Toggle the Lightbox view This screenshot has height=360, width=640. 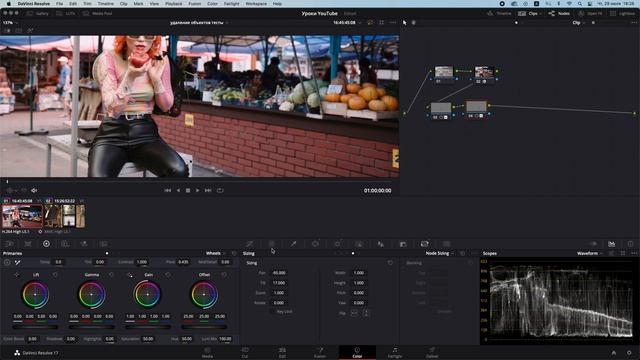623,13
